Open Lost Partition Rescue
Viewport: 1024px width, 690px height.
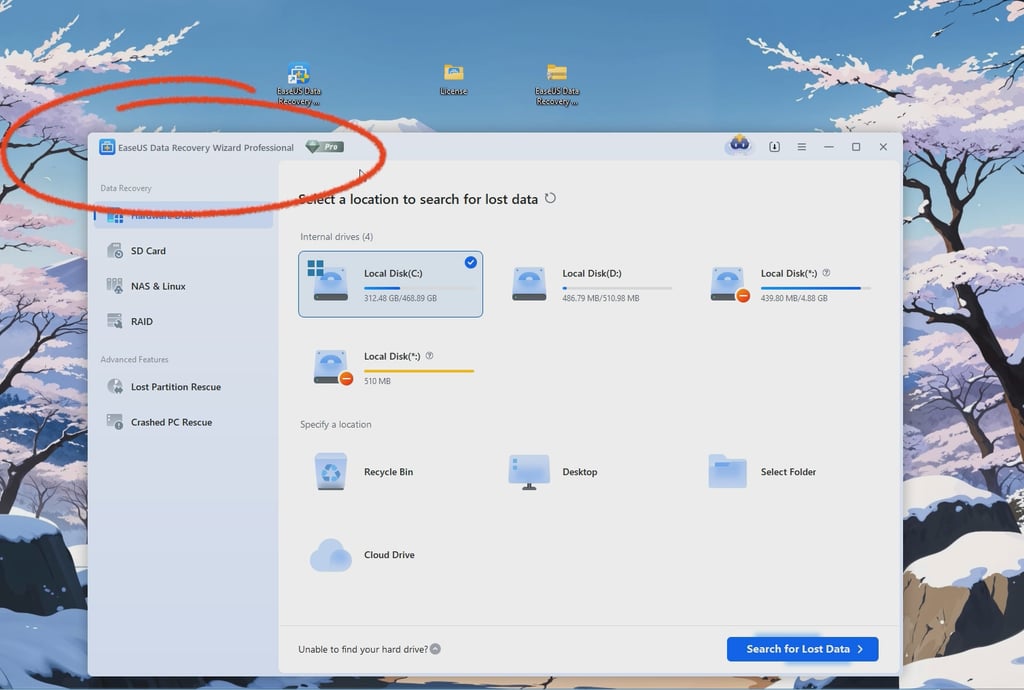click(183, 386)
